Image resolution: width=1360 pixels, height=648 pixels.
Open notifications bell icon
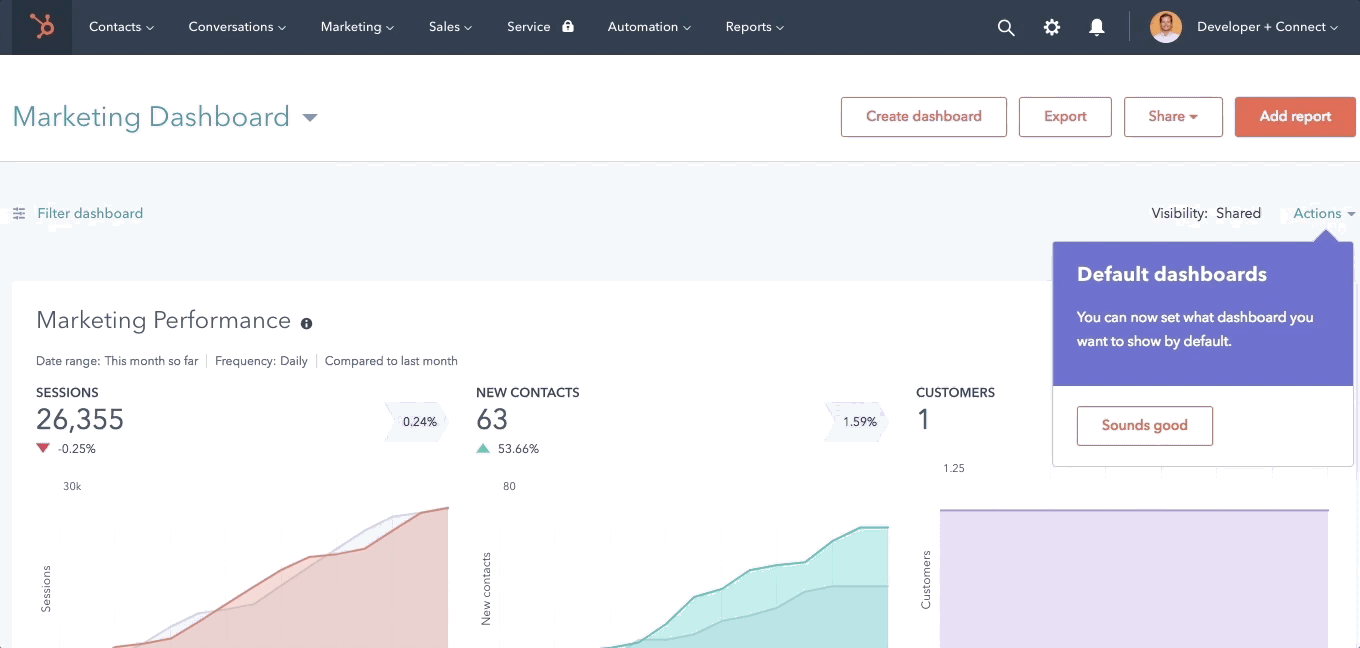coord(1097,28)
